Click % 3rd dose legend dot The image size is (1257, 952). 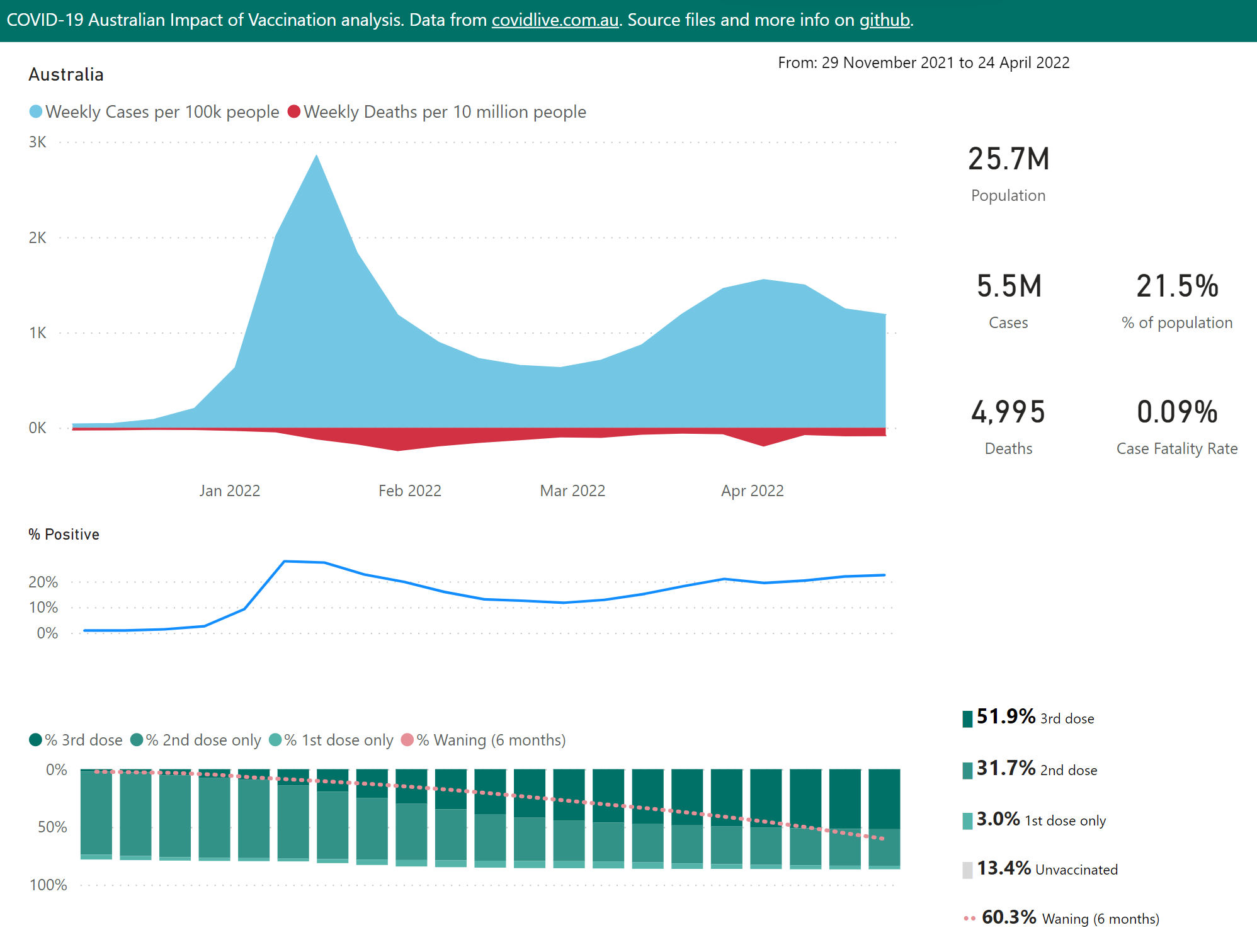[x=36, y=740]
